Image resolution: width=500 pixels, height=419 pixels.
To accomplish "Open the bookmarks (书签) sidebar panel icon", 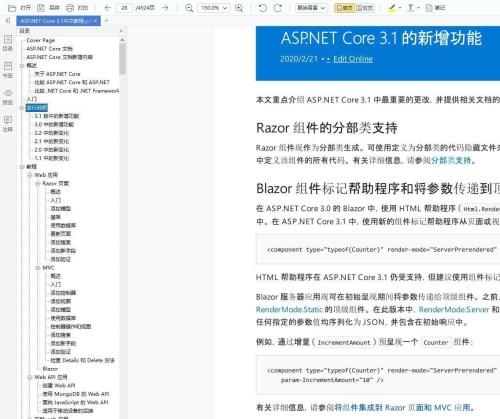I will tap(8, 69).
